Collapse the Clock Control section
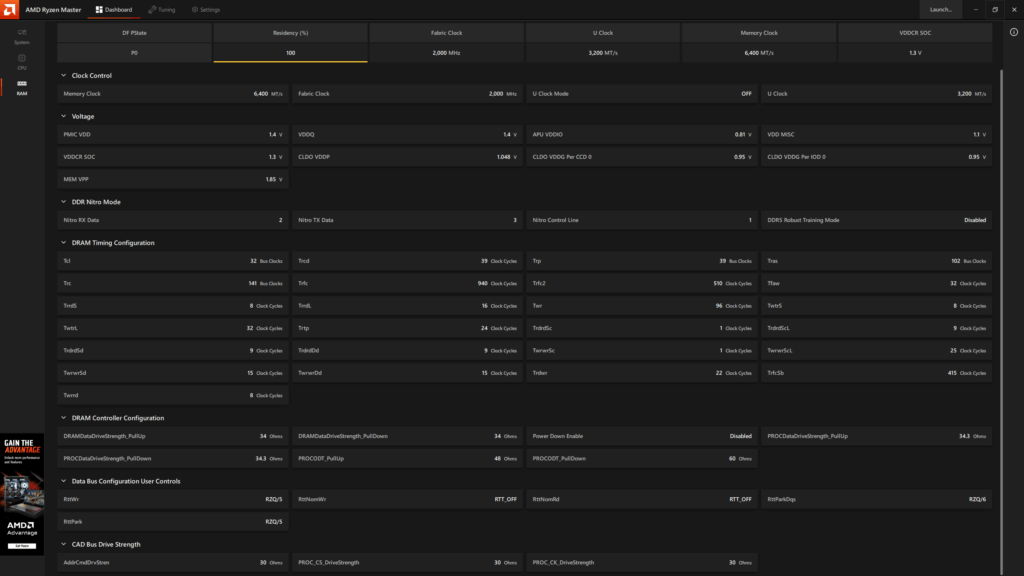The width and height of the screenshot is (1024, 576). coord(63,76)
